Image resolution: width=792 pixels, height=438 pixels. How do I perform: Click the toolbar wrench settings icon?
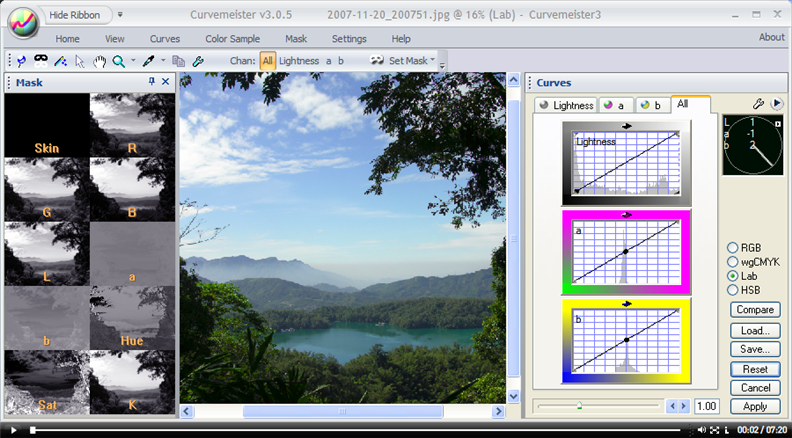pyautogui.click(x=198, y=61)
